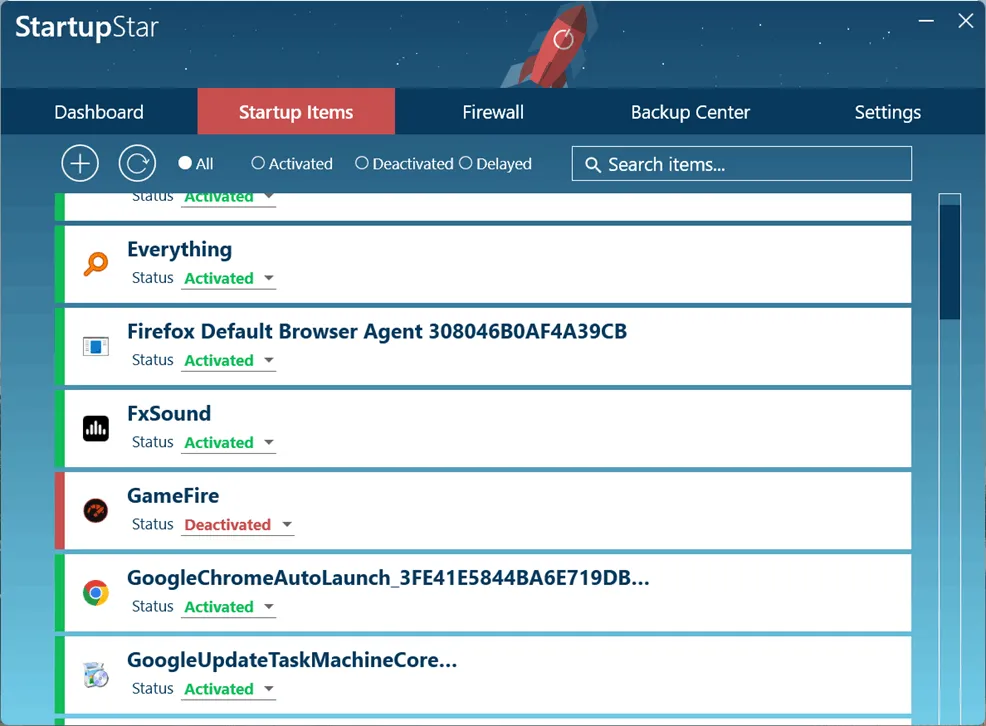
Task: Open the Firewall tab
Action: (x=493, y=112)
